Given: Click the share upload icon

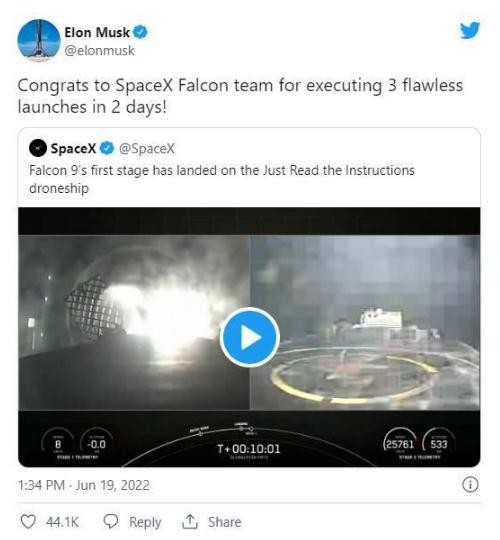Looking at the screenshot, I should coord(190,521).
